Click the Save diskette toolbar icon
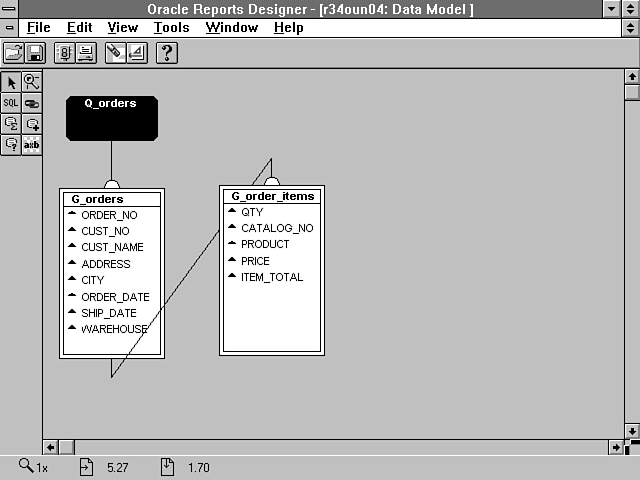The height and width of the screenshot is (480, 640). click(x=35, y=53)
